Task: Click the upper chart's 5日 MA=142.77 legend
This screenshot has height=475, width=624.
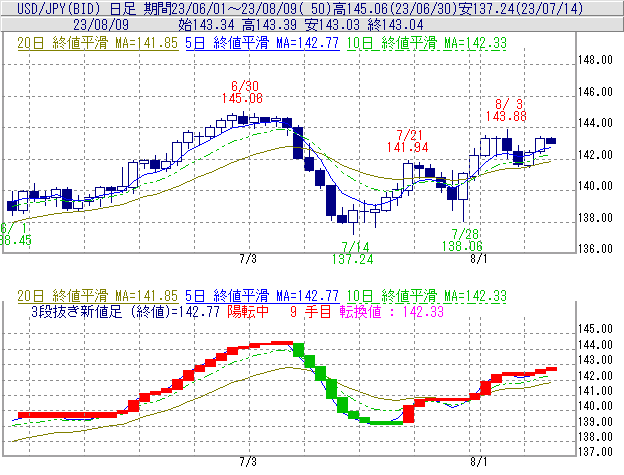Action: tap(262, 43)
